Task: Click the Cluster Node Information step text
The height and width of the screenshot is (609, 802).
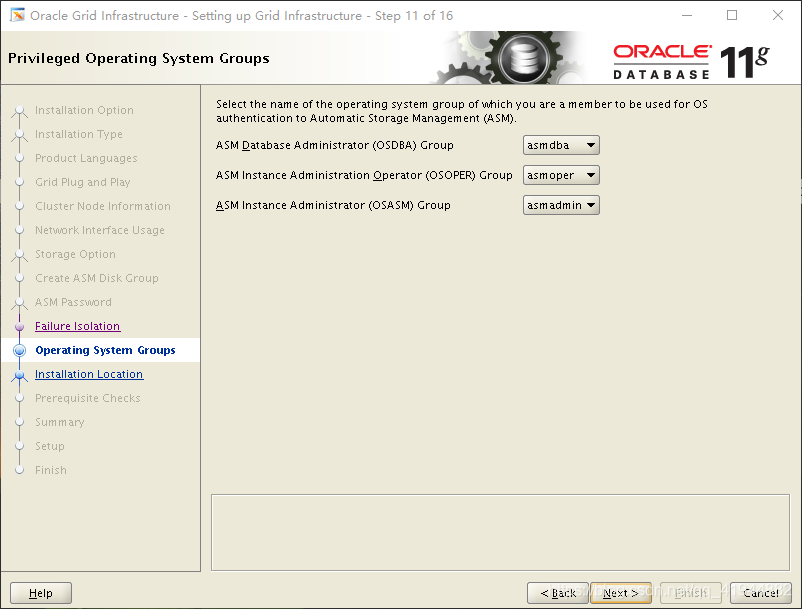Action: pyautogui.click(x=103, y=207)
